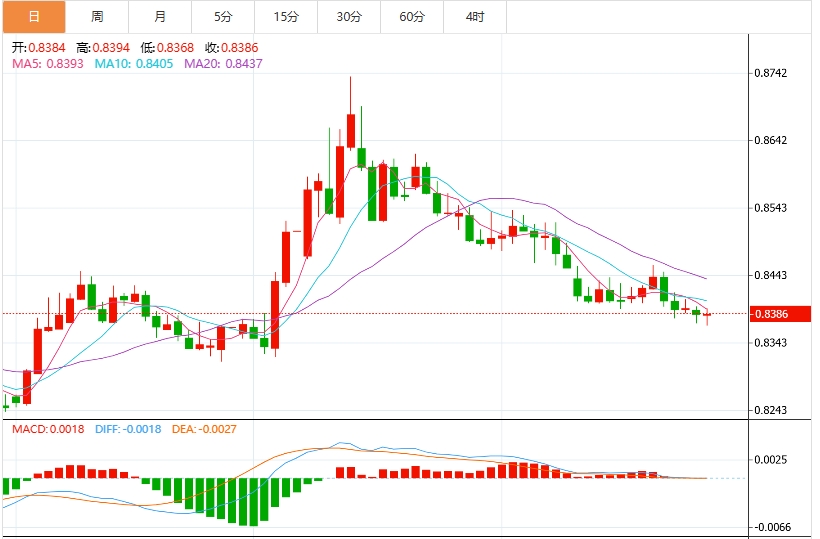Click the 0.8543 price axis label
This screenshot has width=820, height=539.
[x=770, y=208]
